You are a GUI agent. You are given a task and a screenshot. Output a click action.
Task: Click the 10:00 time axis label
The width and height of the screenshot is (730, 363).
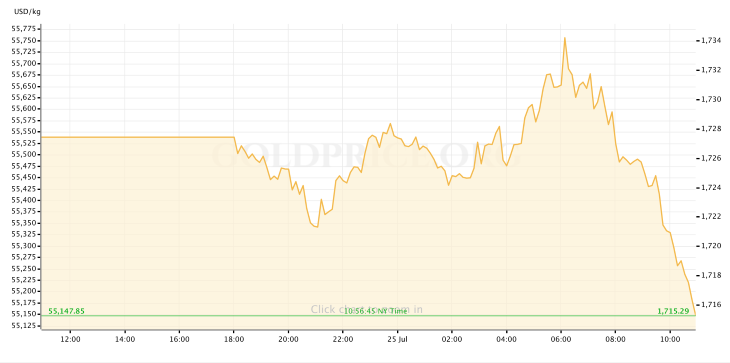(669, 339)
